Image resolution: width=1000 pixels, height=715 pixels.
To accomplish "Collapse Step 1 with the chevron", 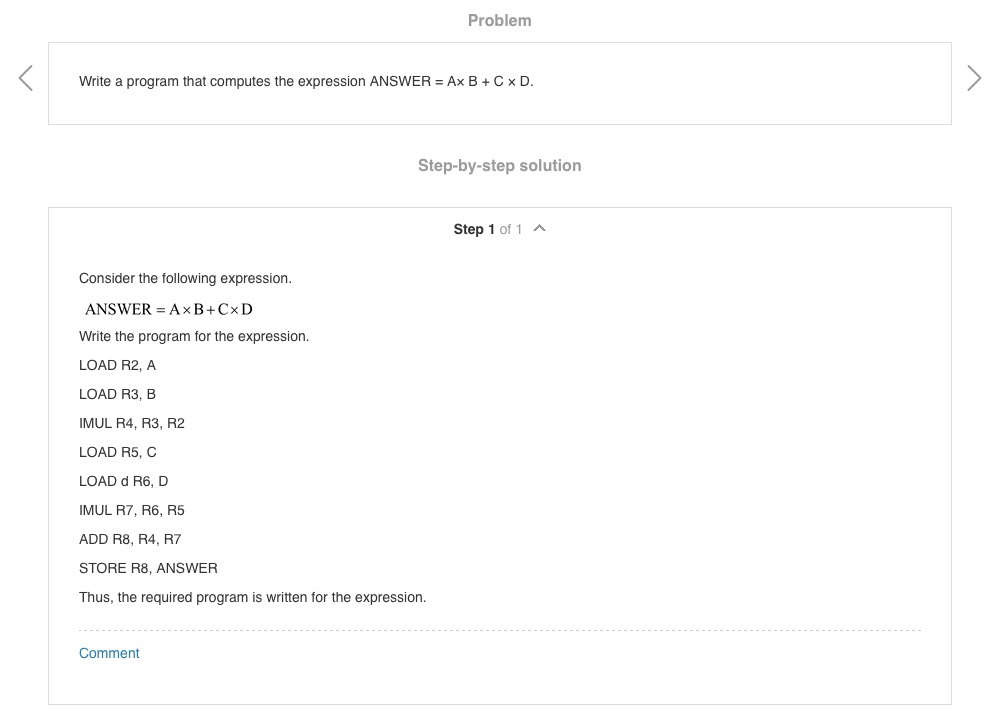I will point(540,229).
